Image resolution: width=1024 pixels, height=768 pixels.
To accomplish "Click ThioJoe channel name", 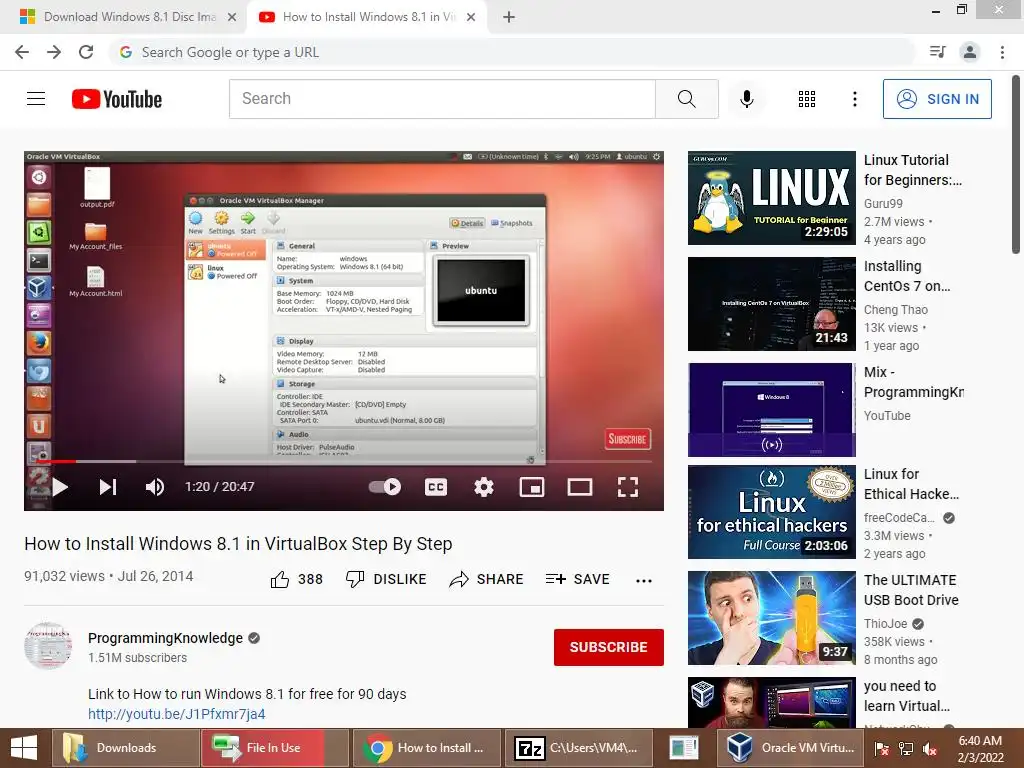I will (x=886, y=624).
